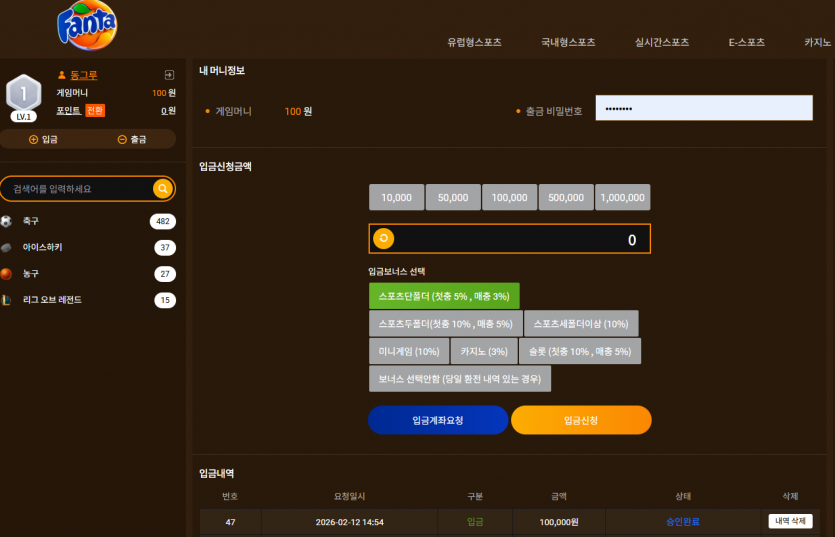Image resolution: width=835 pixels, height=537 pixels.
Task: Select the 리그 오브 레전드 icon
Action: point(6,300)
